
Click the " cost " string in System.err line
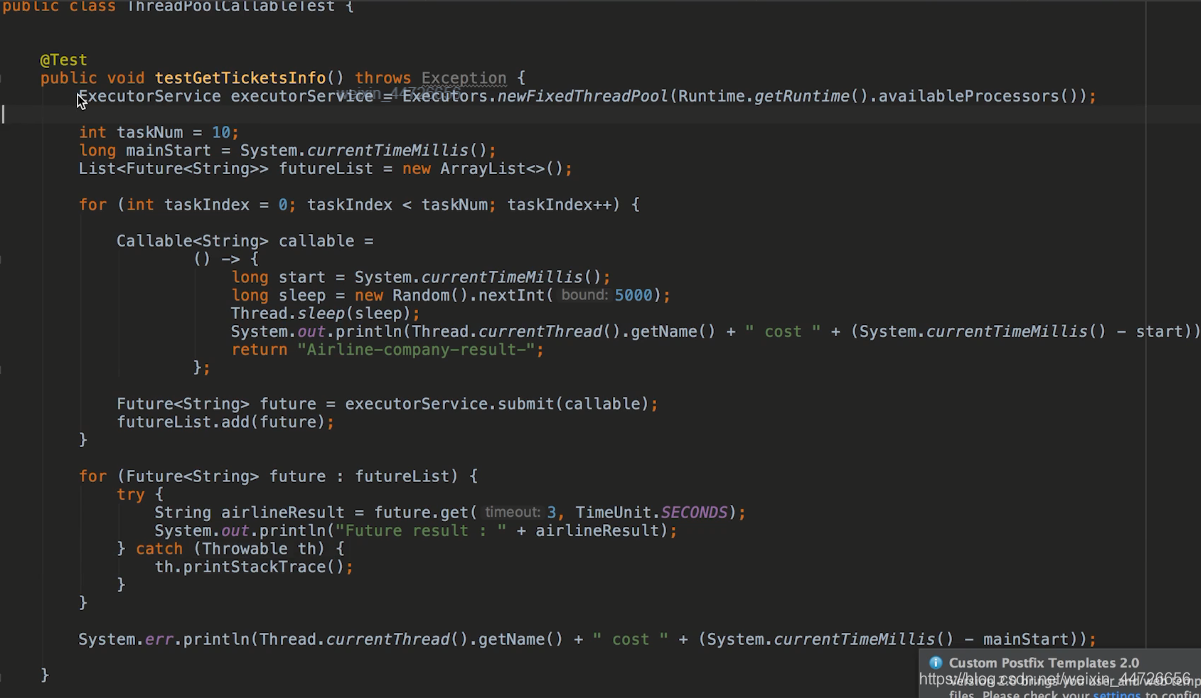631,639
